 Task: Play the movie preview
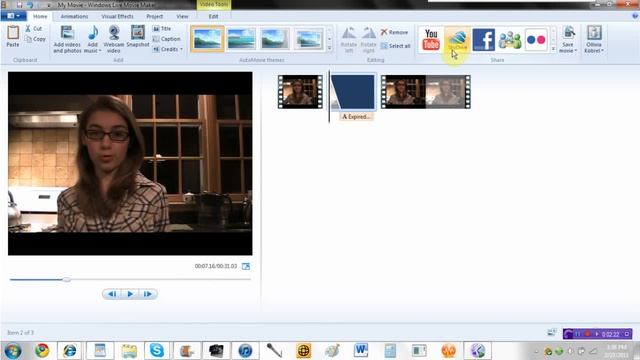[x=130, y=294]
